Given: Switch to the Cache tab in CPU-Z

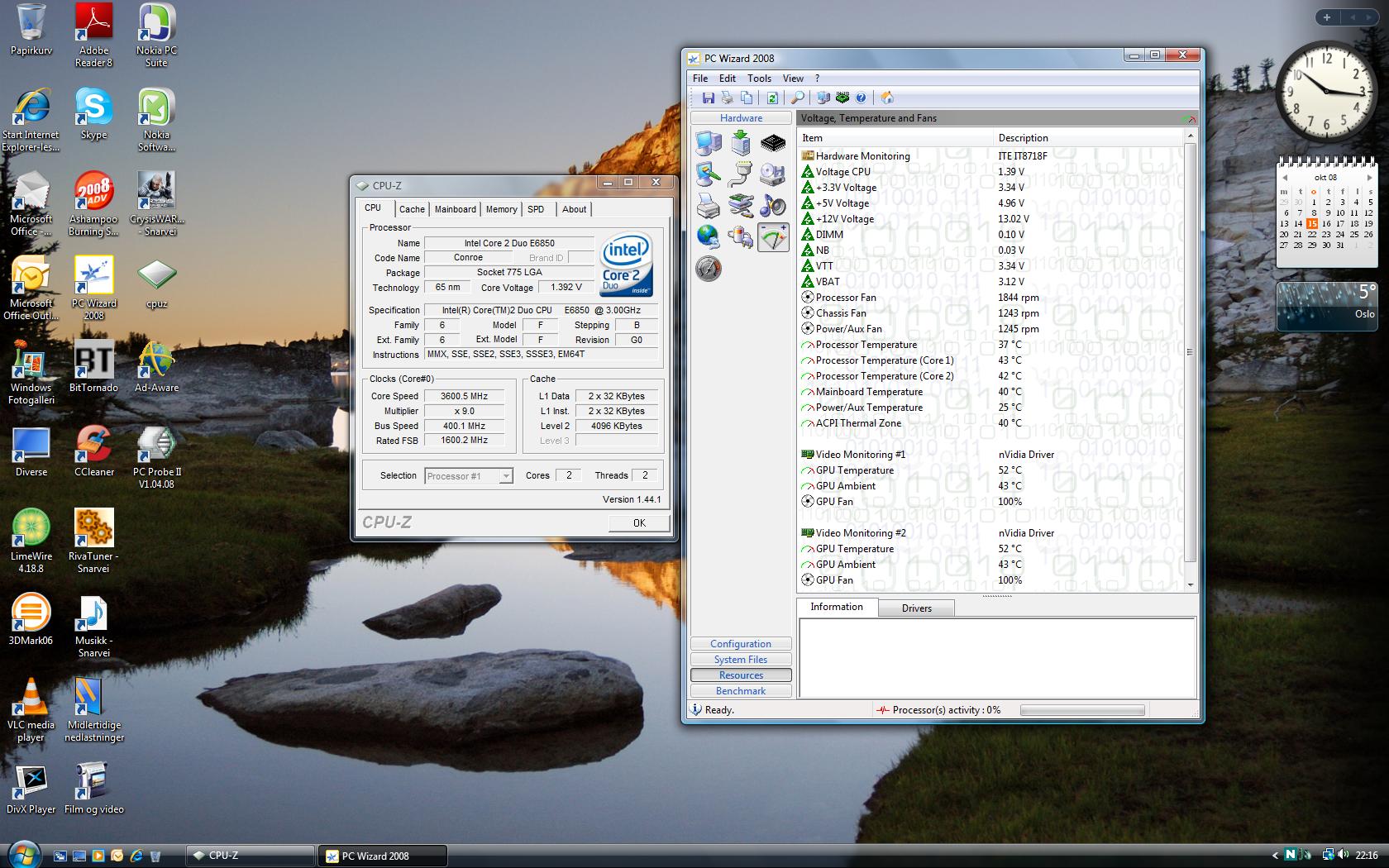Looking at the screenshot, I should [x=412, y=210].
